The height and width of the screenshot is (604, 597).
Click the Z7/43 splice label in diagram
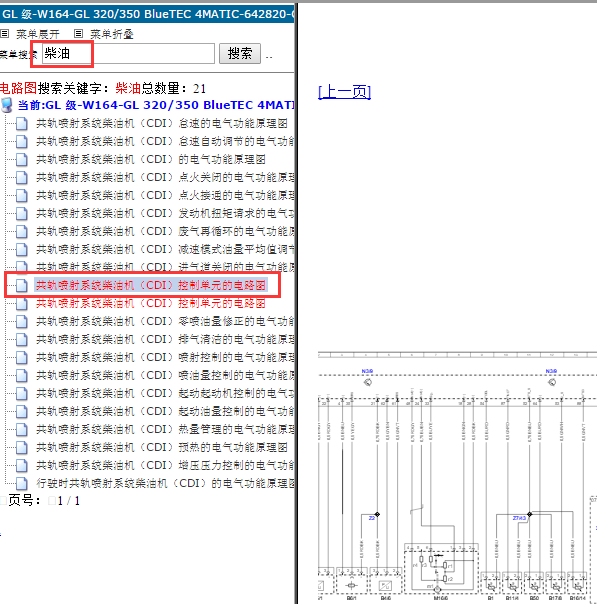[x=519, y=518]
